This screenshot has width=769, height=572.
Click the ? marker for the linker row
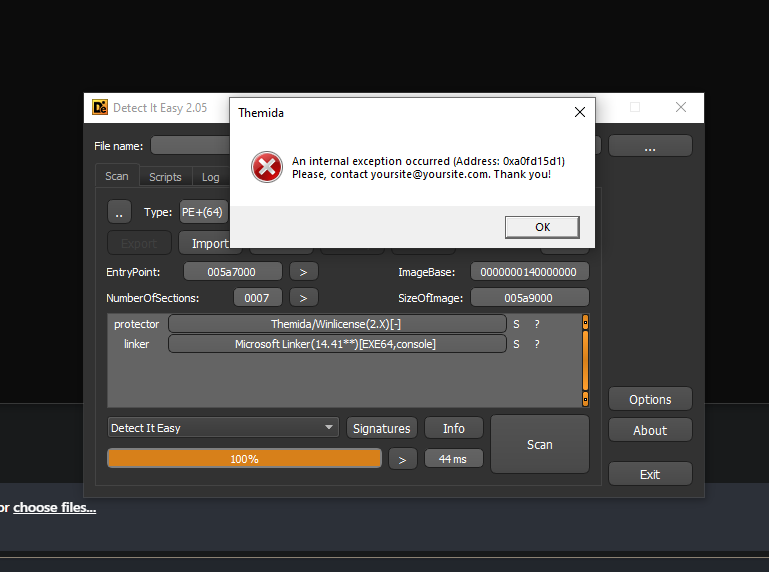point(537,344)
